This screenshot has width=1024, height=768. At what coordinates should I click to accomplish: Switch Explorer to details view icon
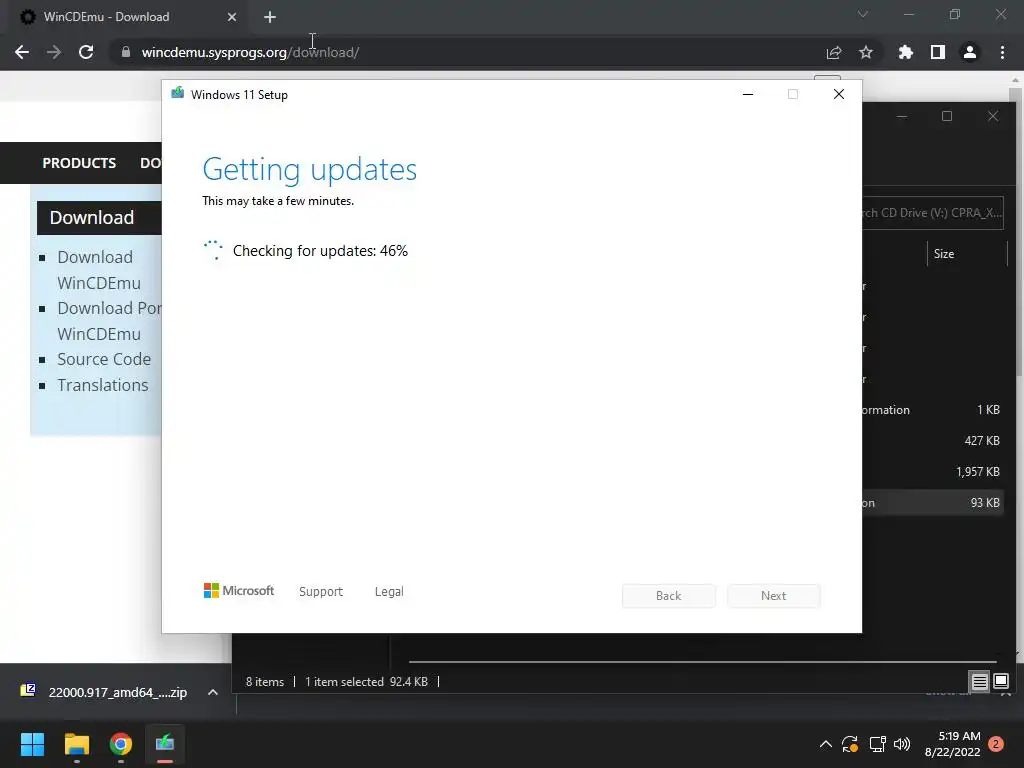980,682
